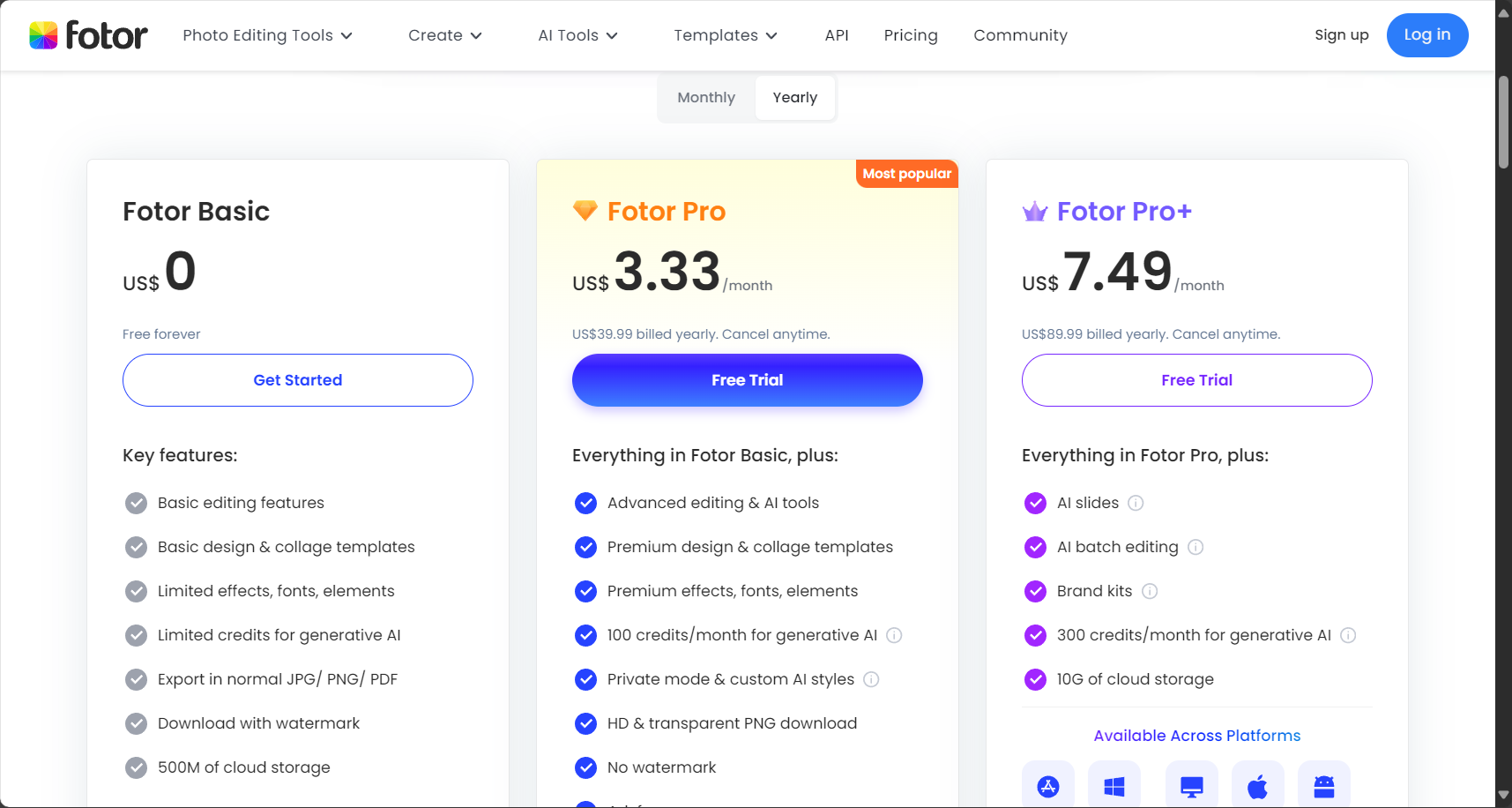Click "Basic design & collage templates" text
The width and height of the screenshot is (1512, 808).
pos(287,547)
